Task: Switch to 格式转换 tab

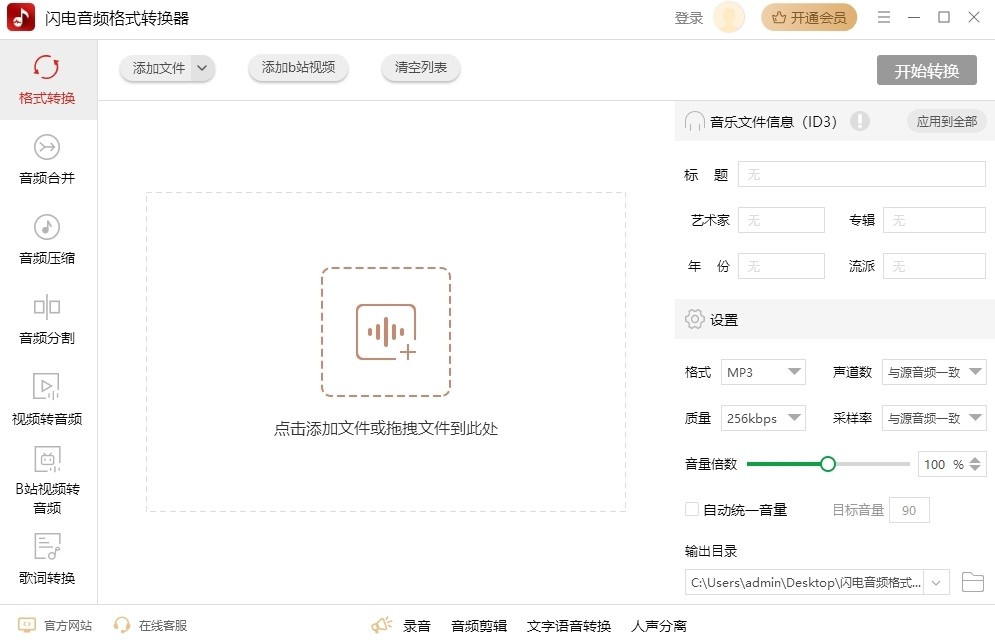Action: pos(46,79)
